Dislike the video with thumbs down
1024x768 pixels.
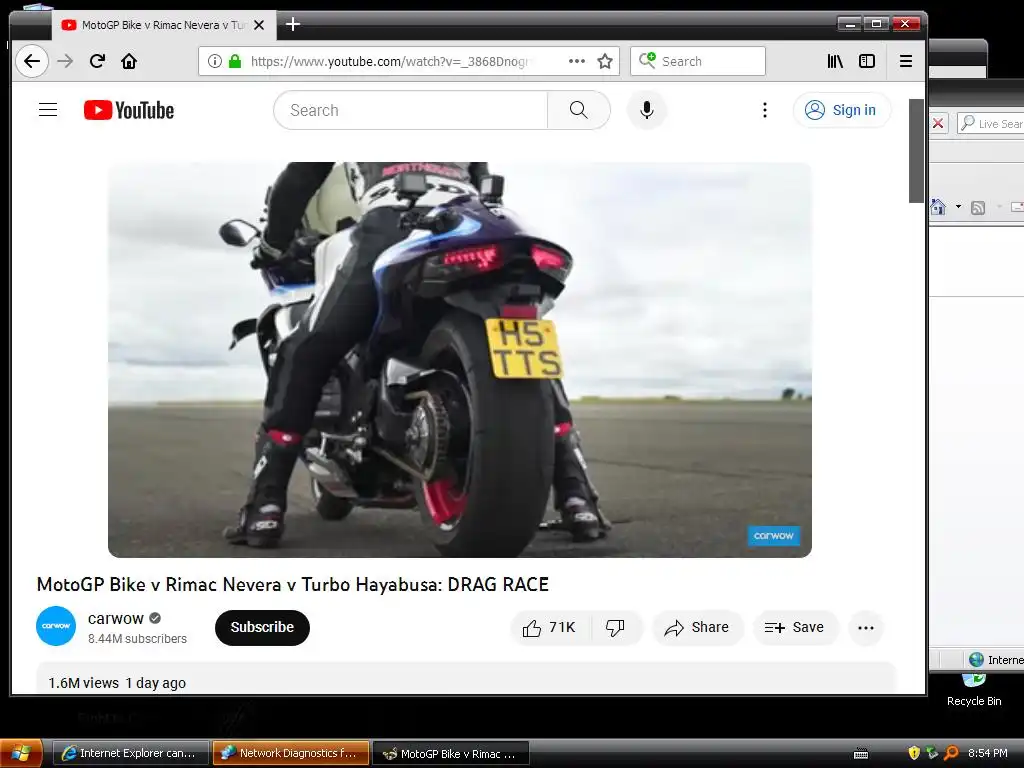pos(615,628)
